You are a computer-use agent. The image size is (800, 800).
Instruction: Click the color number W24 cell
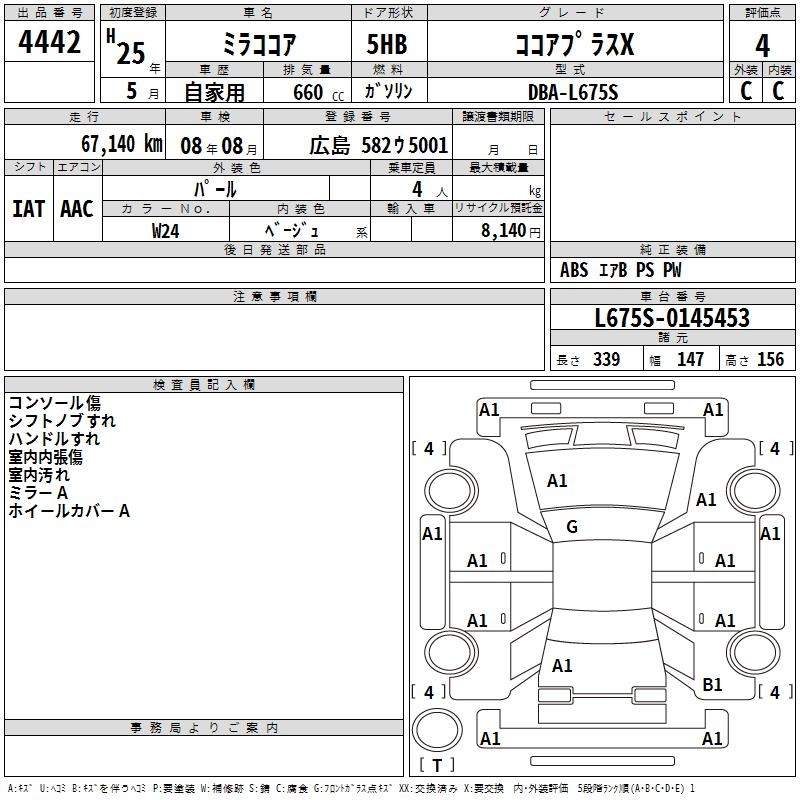click(x=166, y=230)
